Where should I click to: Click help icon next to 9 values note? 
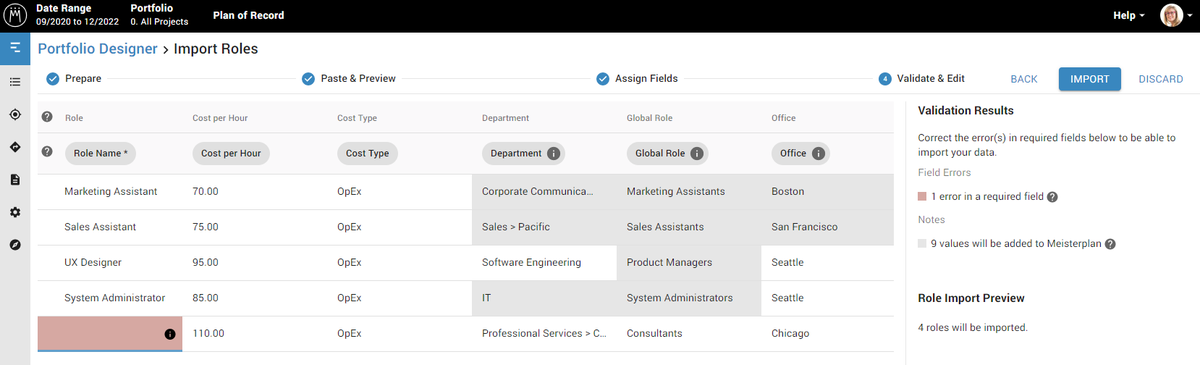tap(1111, 243)
